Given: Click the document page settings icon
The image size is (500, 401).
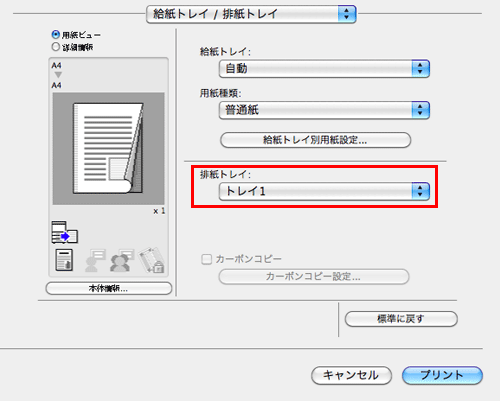Looking at the screenshot, I should coord(64,260).
